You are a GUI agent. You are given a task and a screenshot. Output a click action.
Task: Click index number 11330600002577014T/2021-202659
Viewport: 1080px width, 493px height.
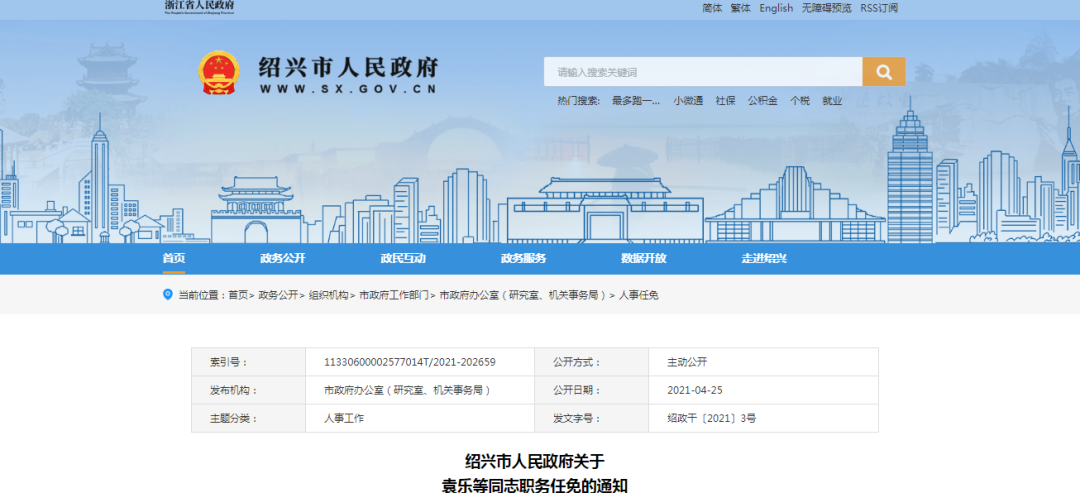click(410, 361)
